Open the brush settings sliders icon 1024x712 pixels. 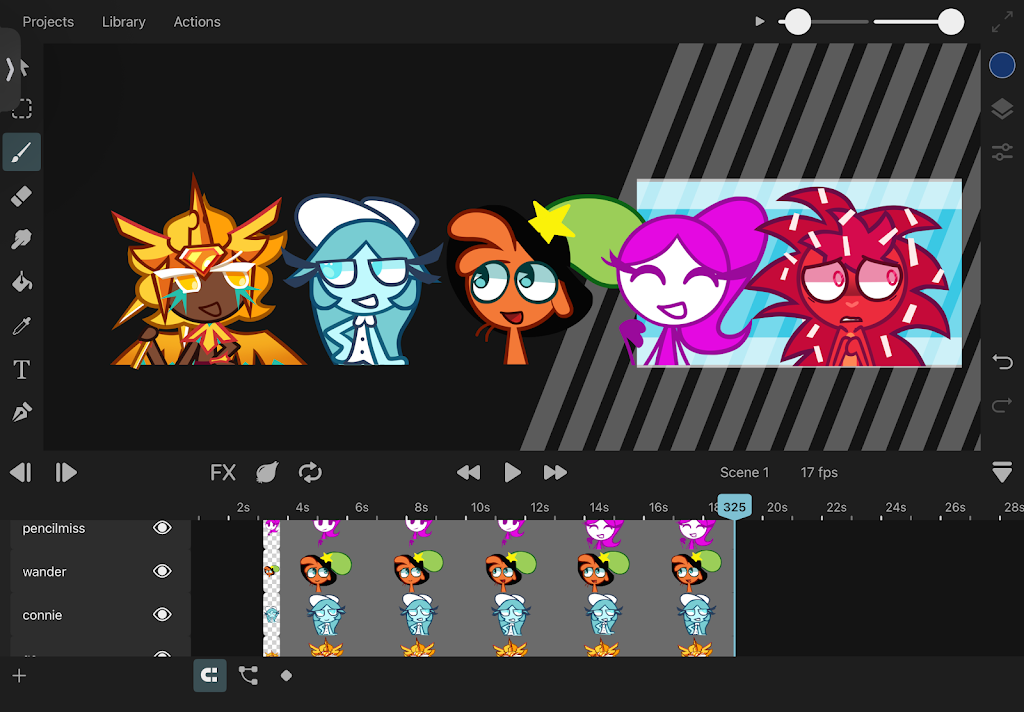(1002, 152)
